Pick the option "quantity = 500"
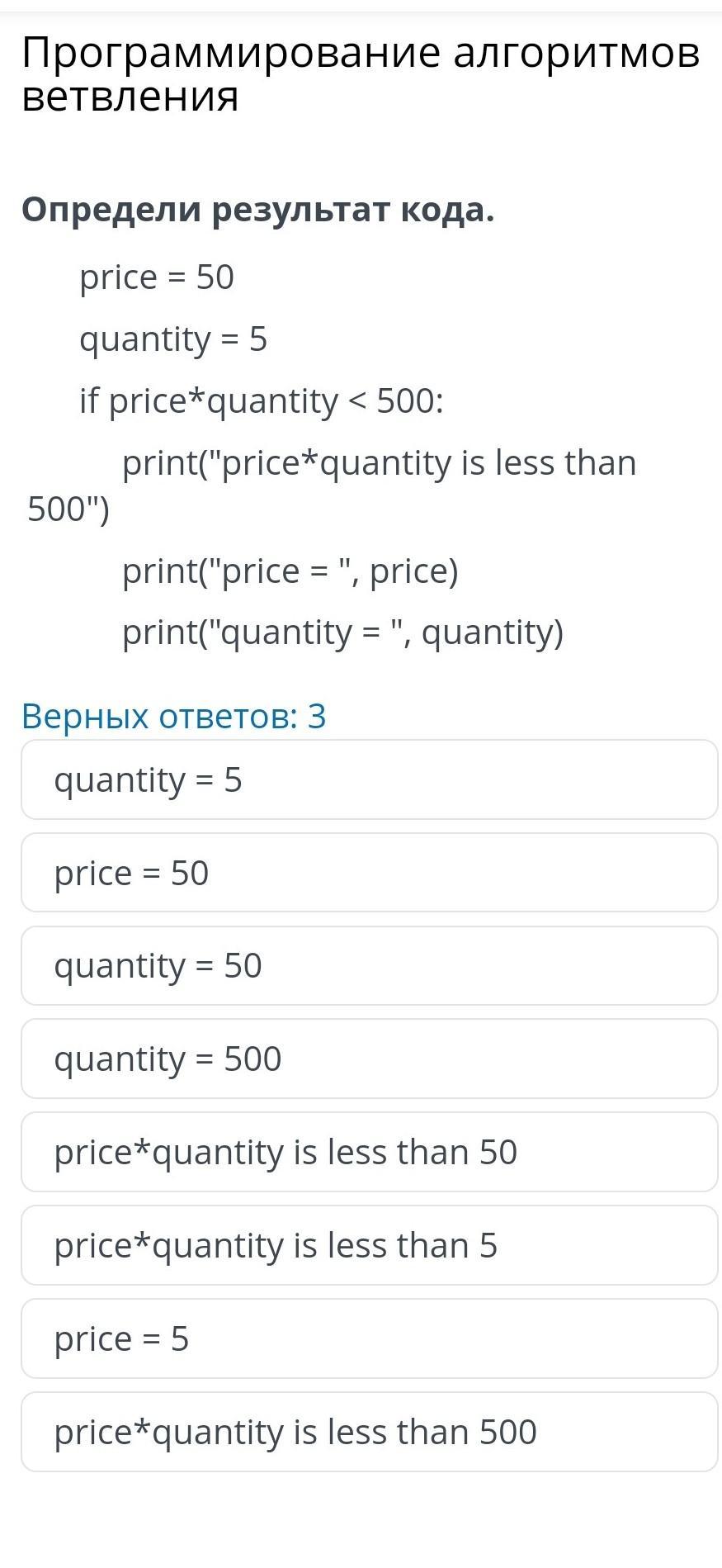The height and width of the screenshot is (1568, 722). (370, 1059)
